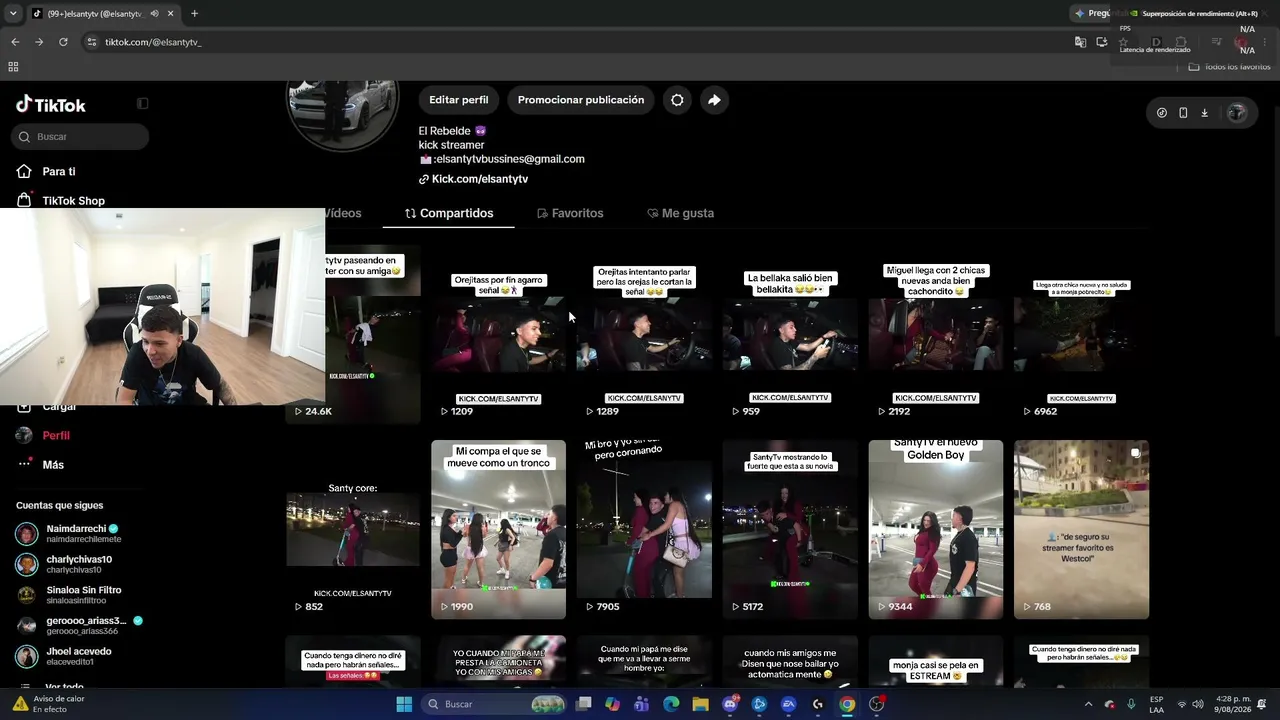Image resolution: width=1280 pixels, height=720 pixels.
Task: Click the TikTok Buscar search field
Action: tap(80, 137)
